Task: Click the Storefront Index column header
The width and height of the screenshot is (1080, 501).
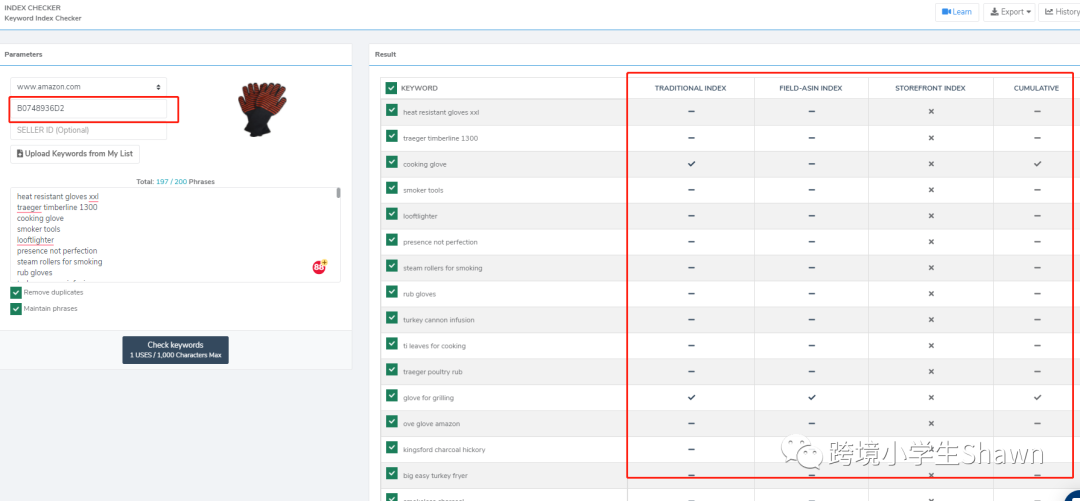Action: (930, 88)
